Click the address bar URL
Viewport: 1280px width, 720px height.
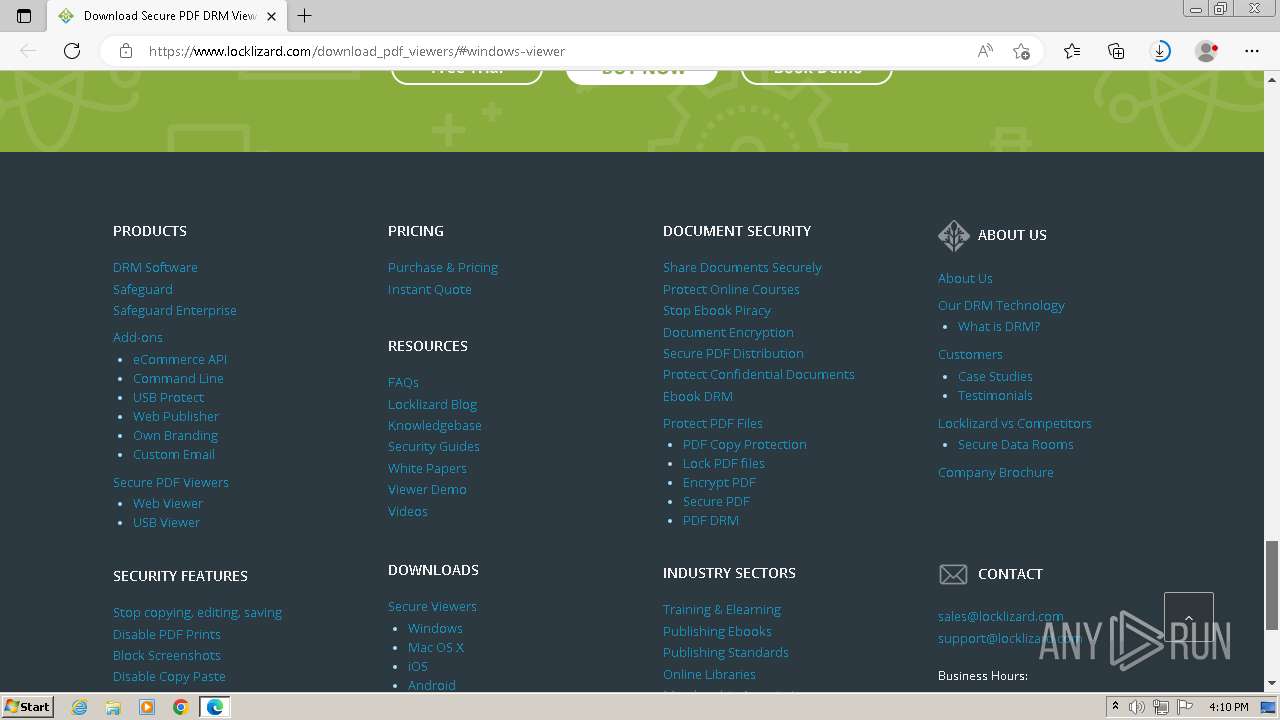[x=357, y=51]
